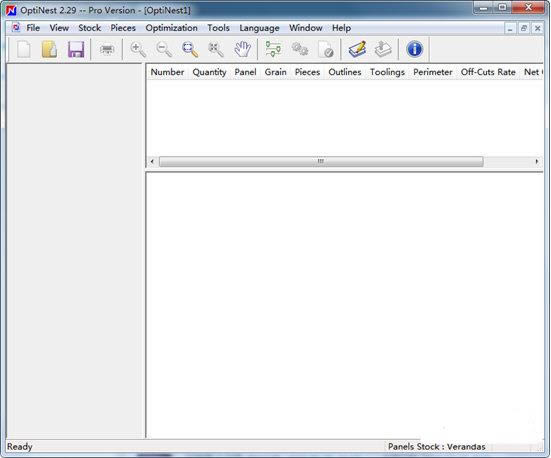Click the document icon beside File menu

click(x=16, y=28)
